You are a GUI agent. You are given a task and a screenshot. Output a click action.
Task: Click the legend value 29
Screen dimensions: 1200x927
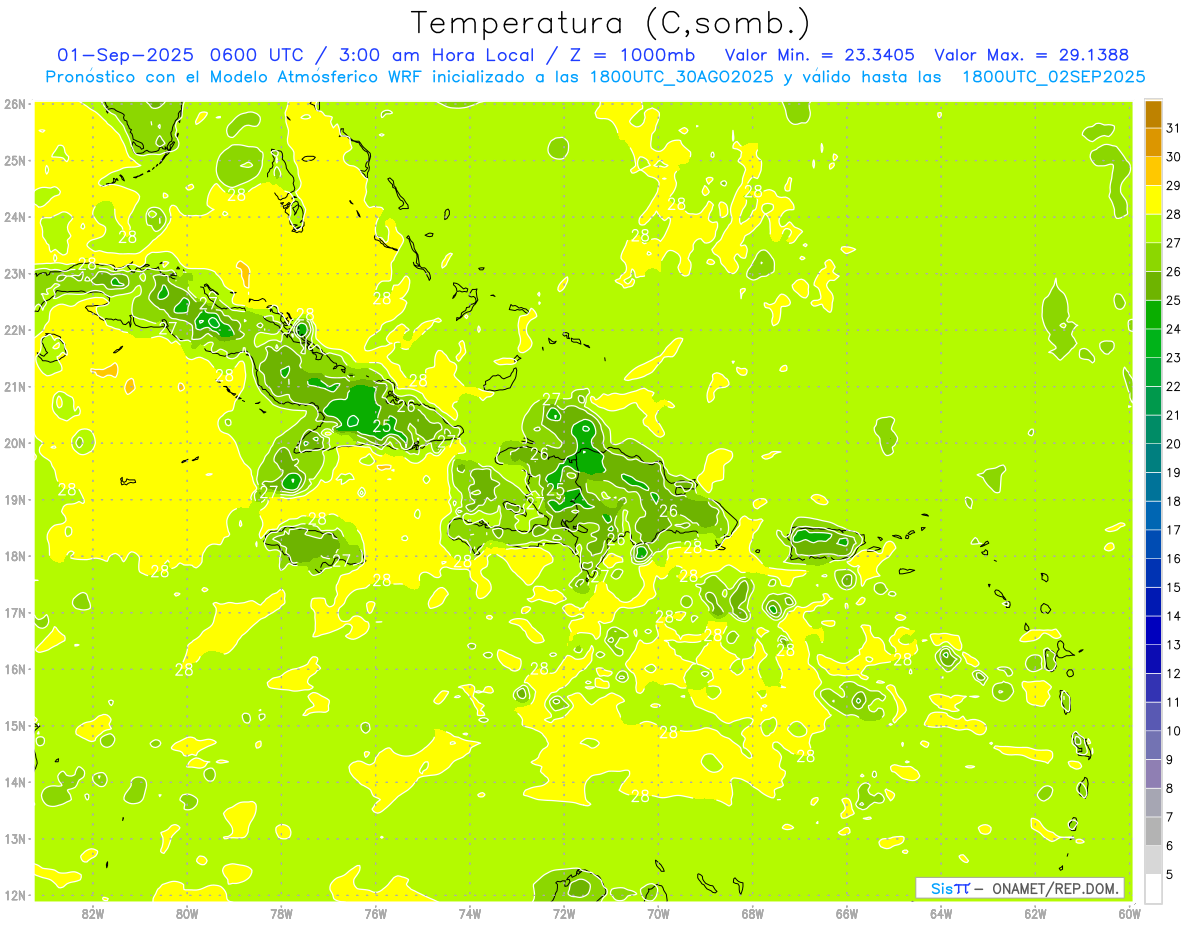(1173, 186)
